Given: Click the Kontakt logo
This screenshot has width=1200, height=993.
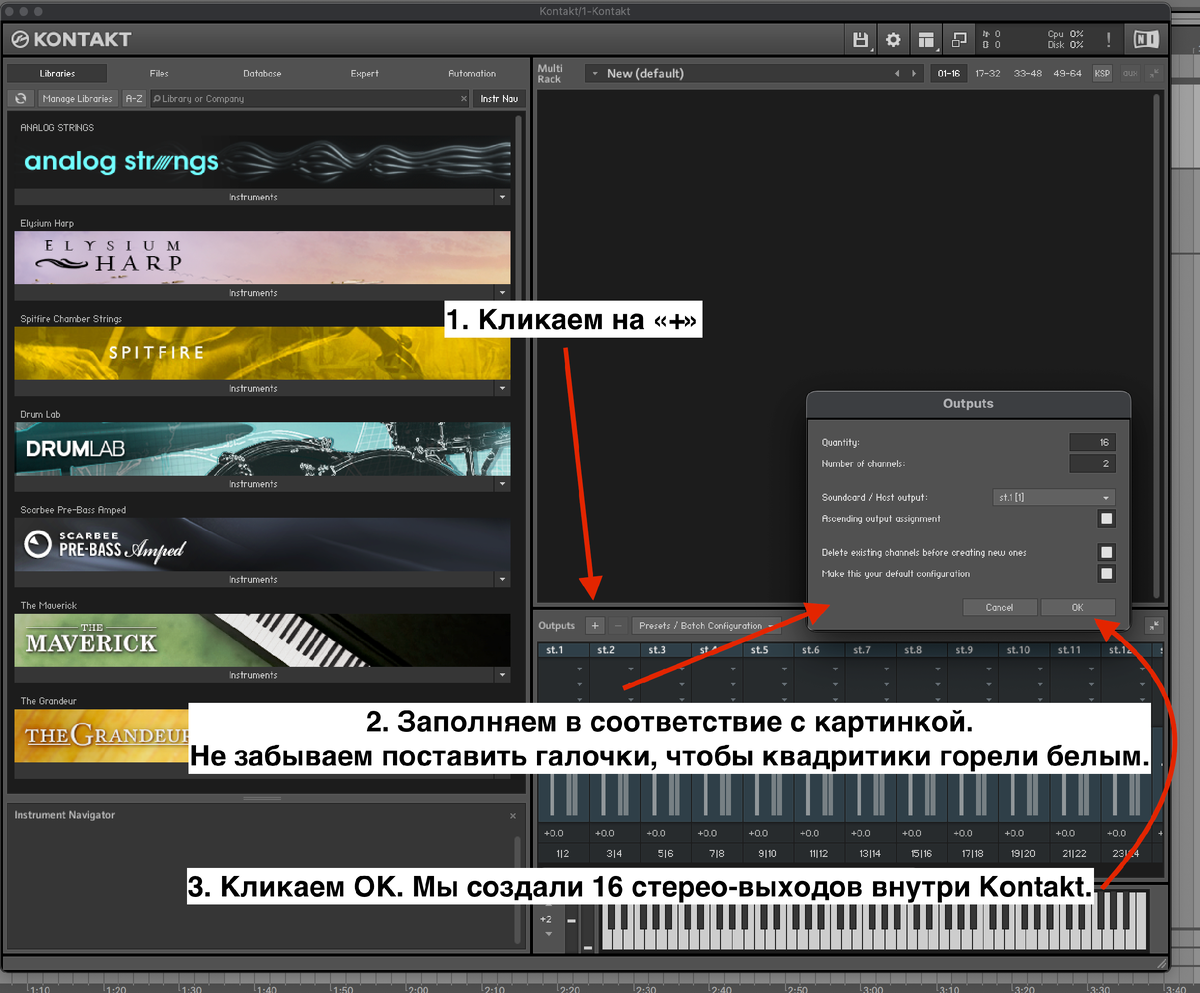Looking at the screenshot, I should click(x=70, y=40).
